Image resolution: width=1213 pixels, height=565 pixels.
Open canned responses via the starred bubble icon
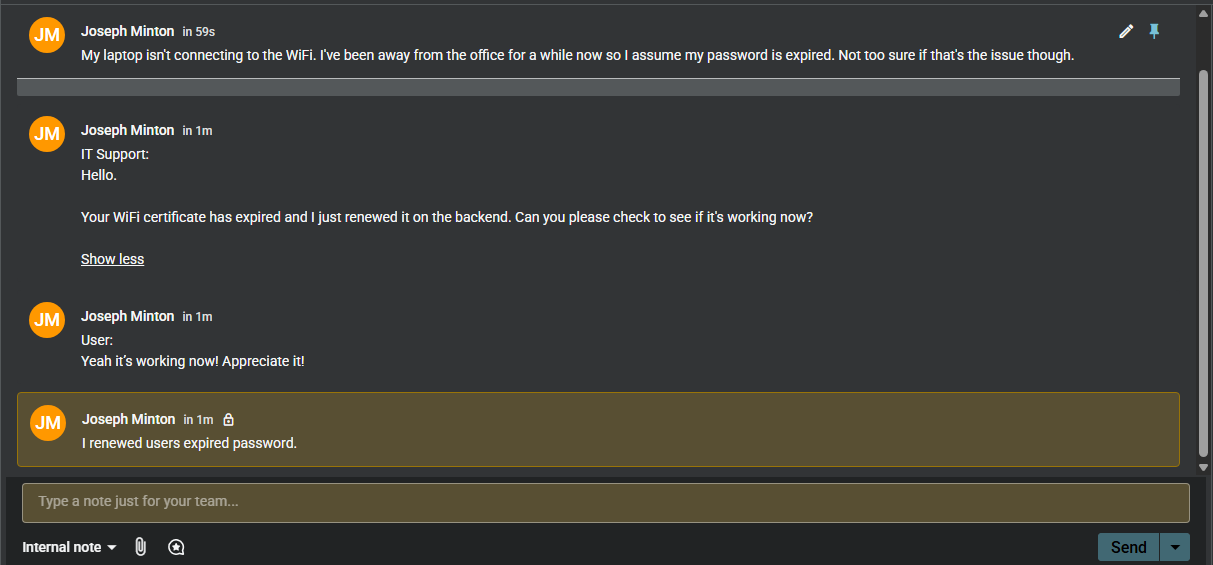tap(176, 547)
